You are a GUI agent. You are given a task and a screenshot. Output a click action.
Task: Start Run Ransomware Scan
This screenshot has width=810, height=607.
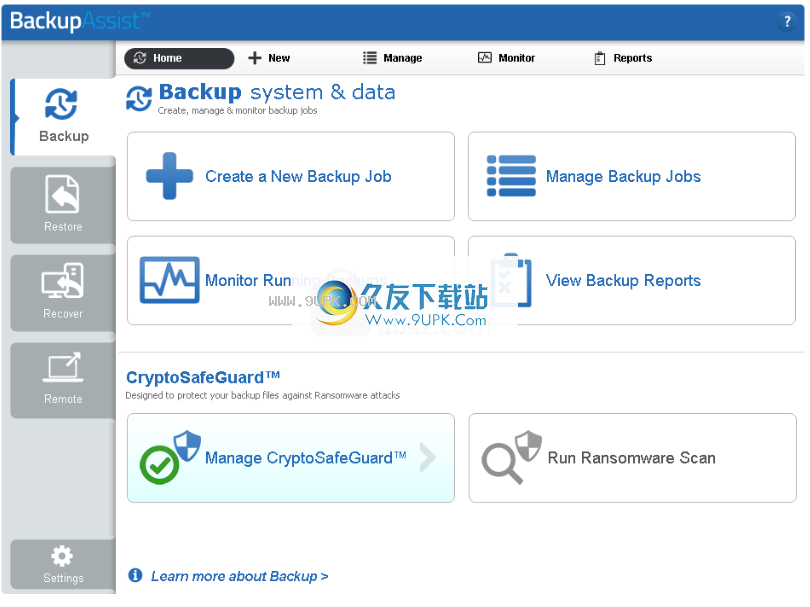pyautogui.click(x=632, y=458)
